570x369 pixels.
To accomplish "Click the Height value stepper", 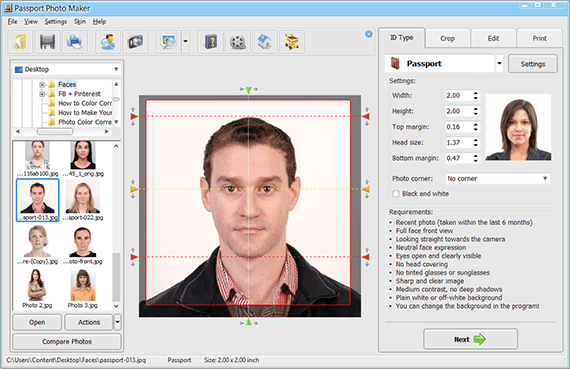I will point(475,111).
